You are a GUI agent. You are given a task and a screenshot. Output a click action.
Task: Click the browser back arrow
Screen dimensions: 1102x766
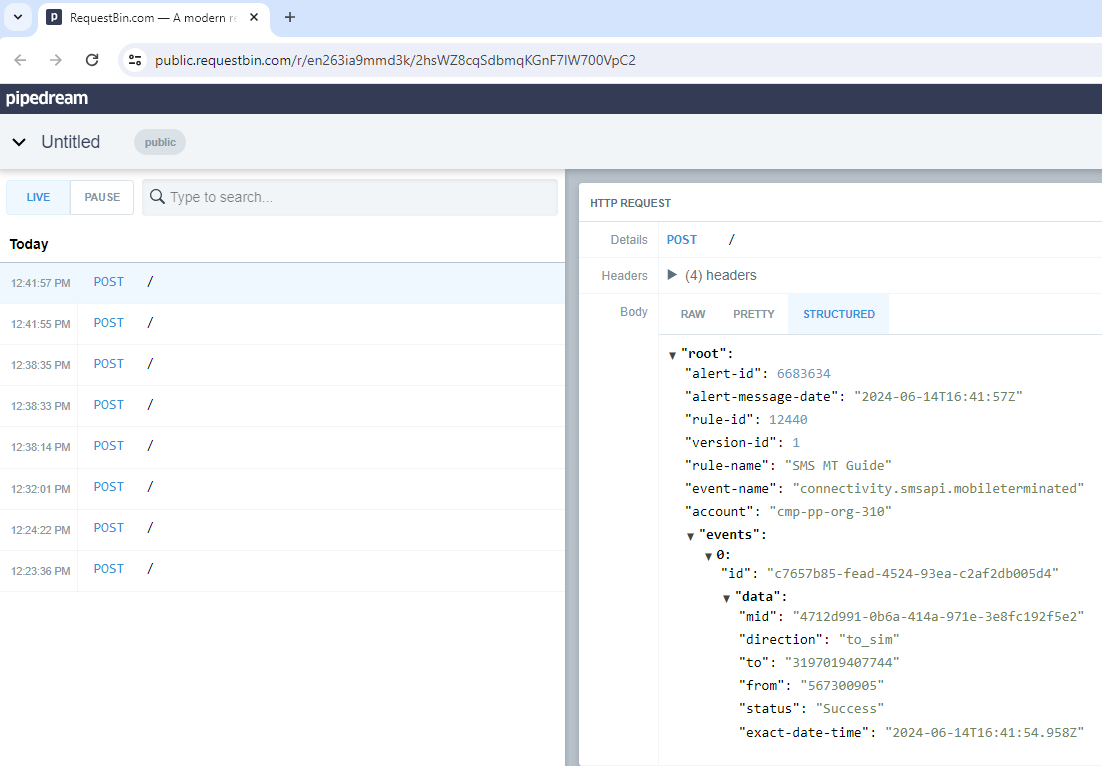click(20, 60)
